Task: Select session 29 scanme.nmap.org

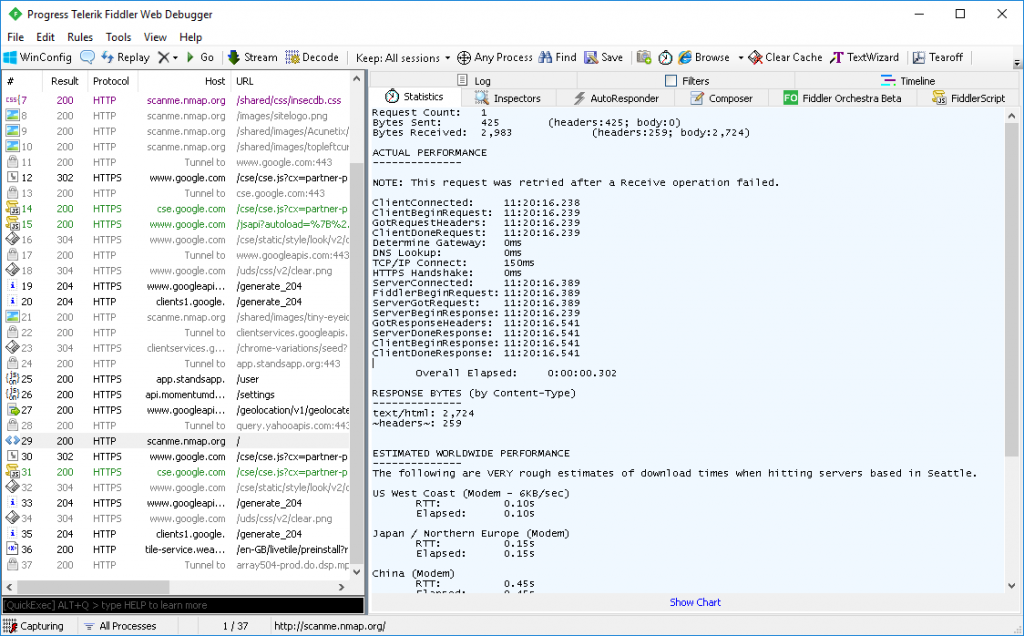Action: pos(176,441)
